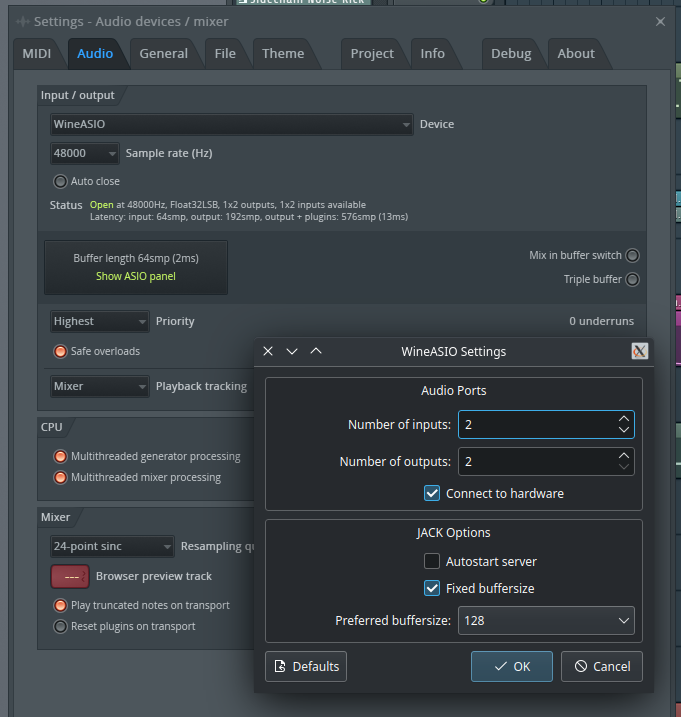Open the Theme tab

(x=283, y=54)
